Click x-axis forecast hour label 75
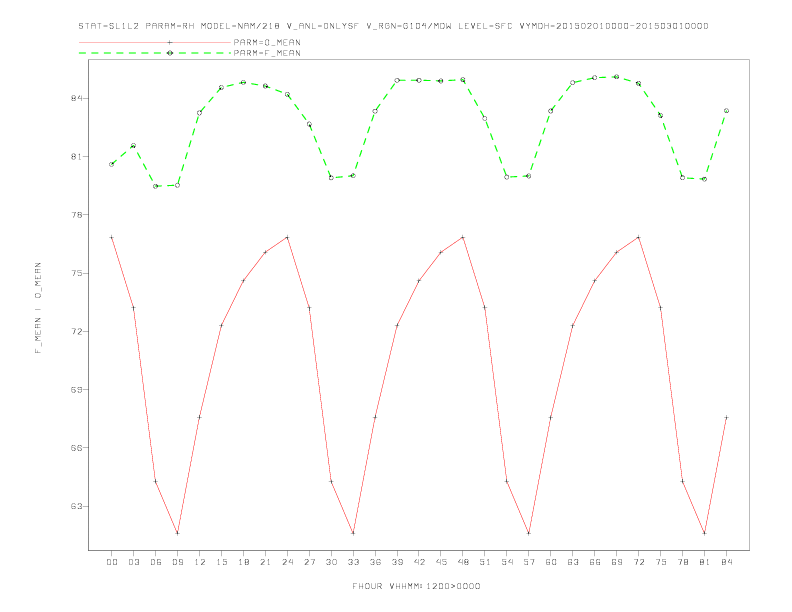792x612 pixels. (x=661, y=562)
